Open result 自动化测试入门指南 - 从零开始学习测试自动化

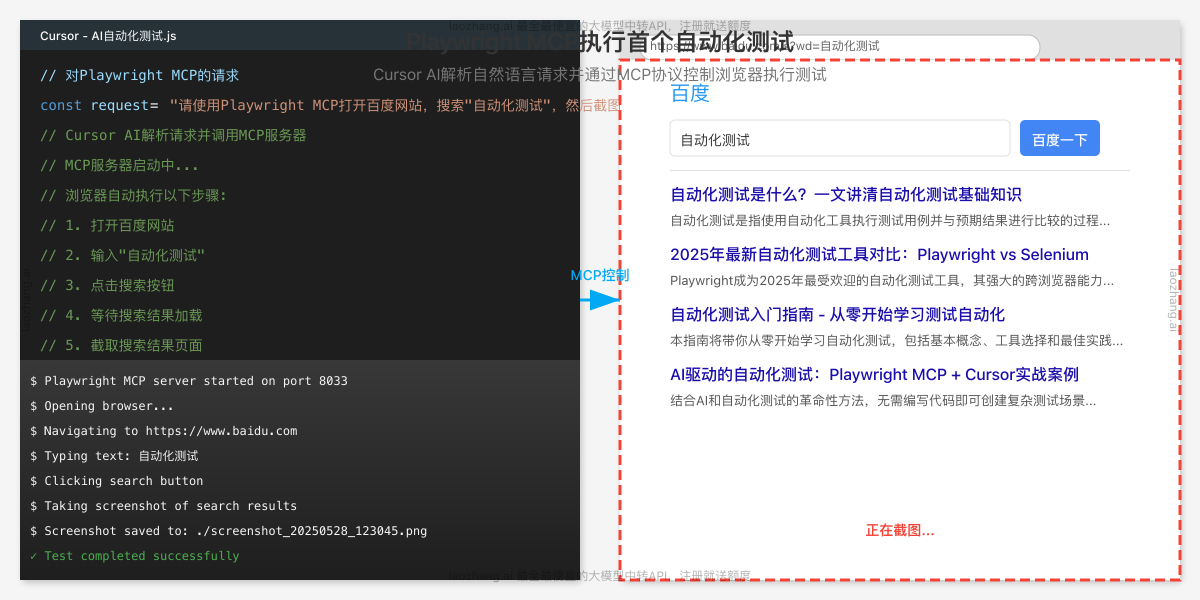pyautogui.click(x=837, y=314)
